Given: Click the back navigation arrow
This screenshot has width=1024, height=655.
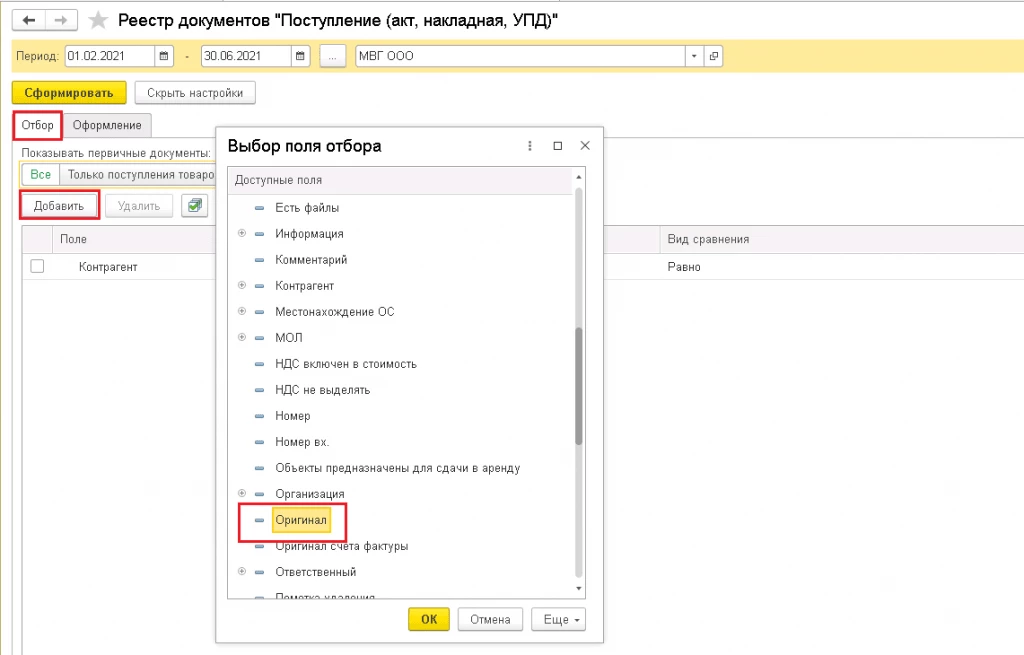Looking at the screenshot, I should (x=29, y=20).
